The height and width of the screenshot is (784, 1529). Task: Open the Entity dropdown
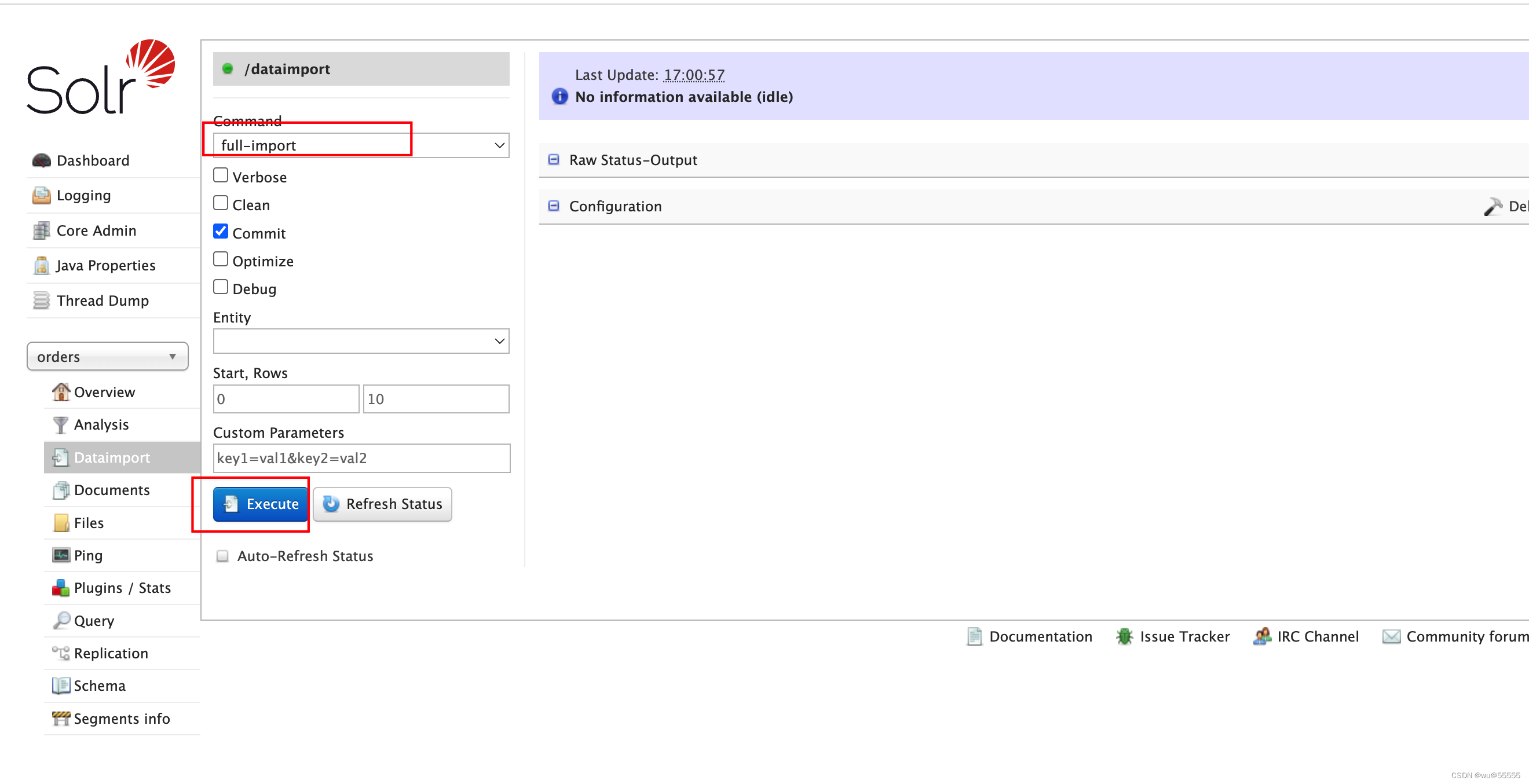360,341
